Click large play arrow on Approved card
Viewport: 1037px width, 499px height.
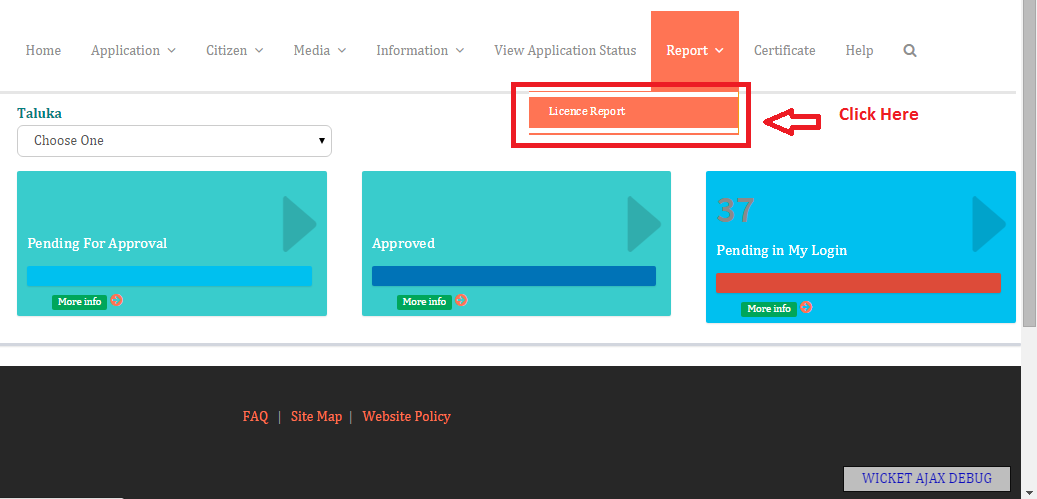[644, 224]
